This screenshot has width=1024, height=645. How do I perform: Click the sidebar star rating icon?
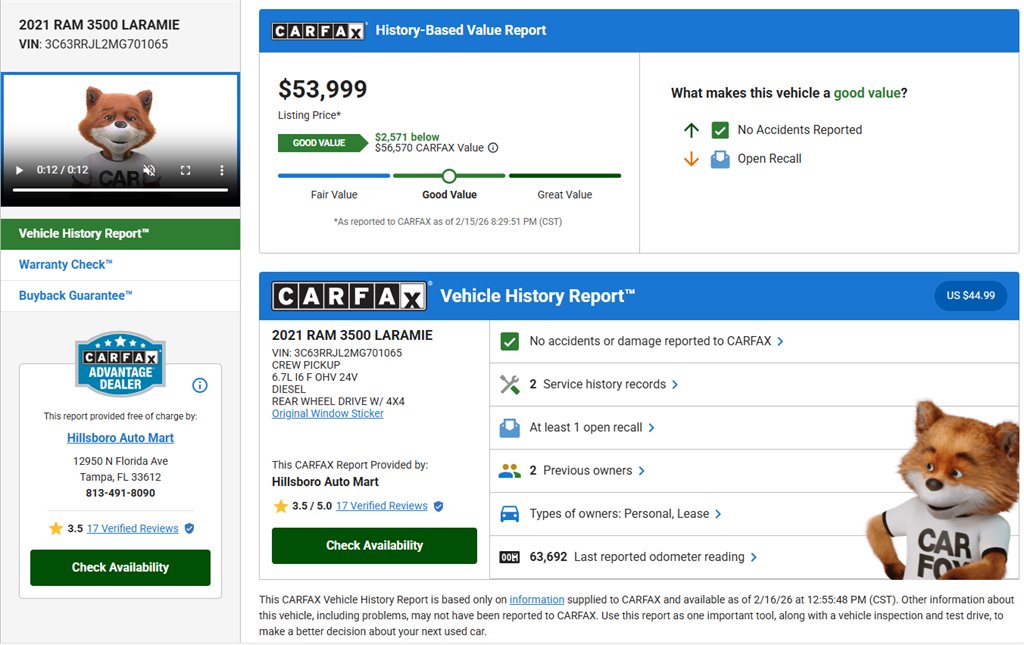[56, 527]
